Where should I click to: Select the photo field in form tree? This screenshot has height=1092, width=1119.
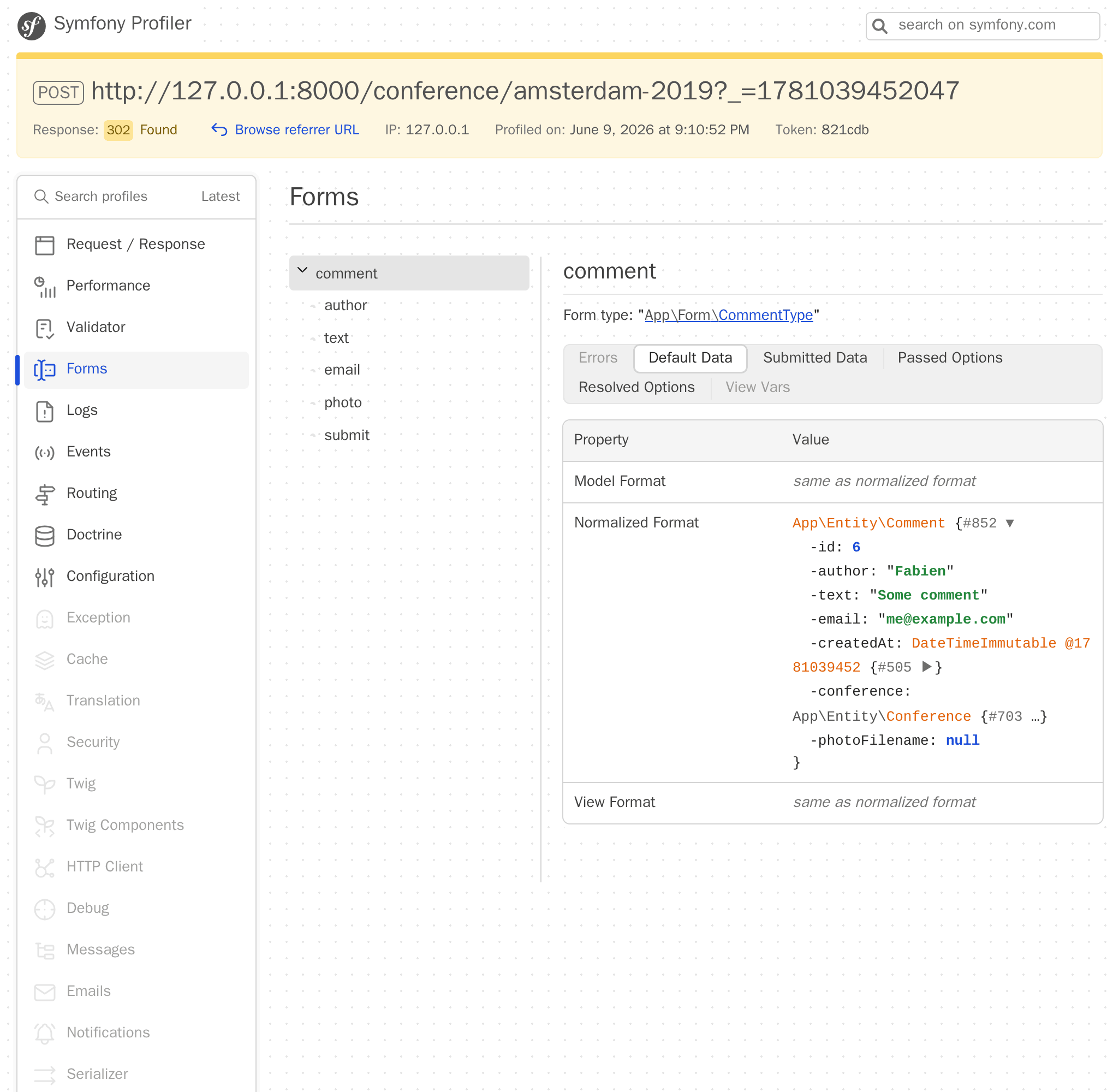(x=343, y=402)
